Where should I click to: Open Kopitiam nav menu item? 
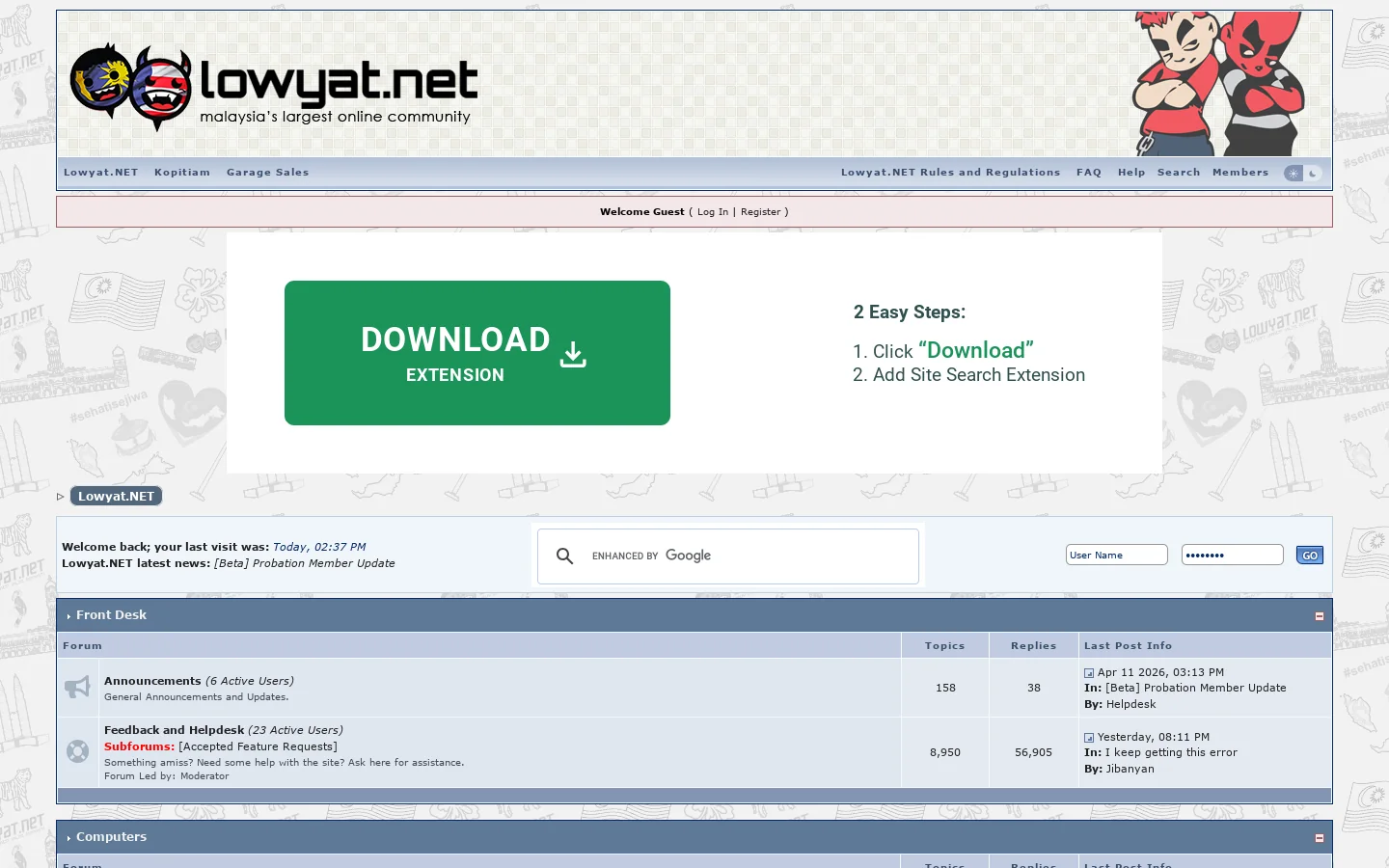click(182, 173)
